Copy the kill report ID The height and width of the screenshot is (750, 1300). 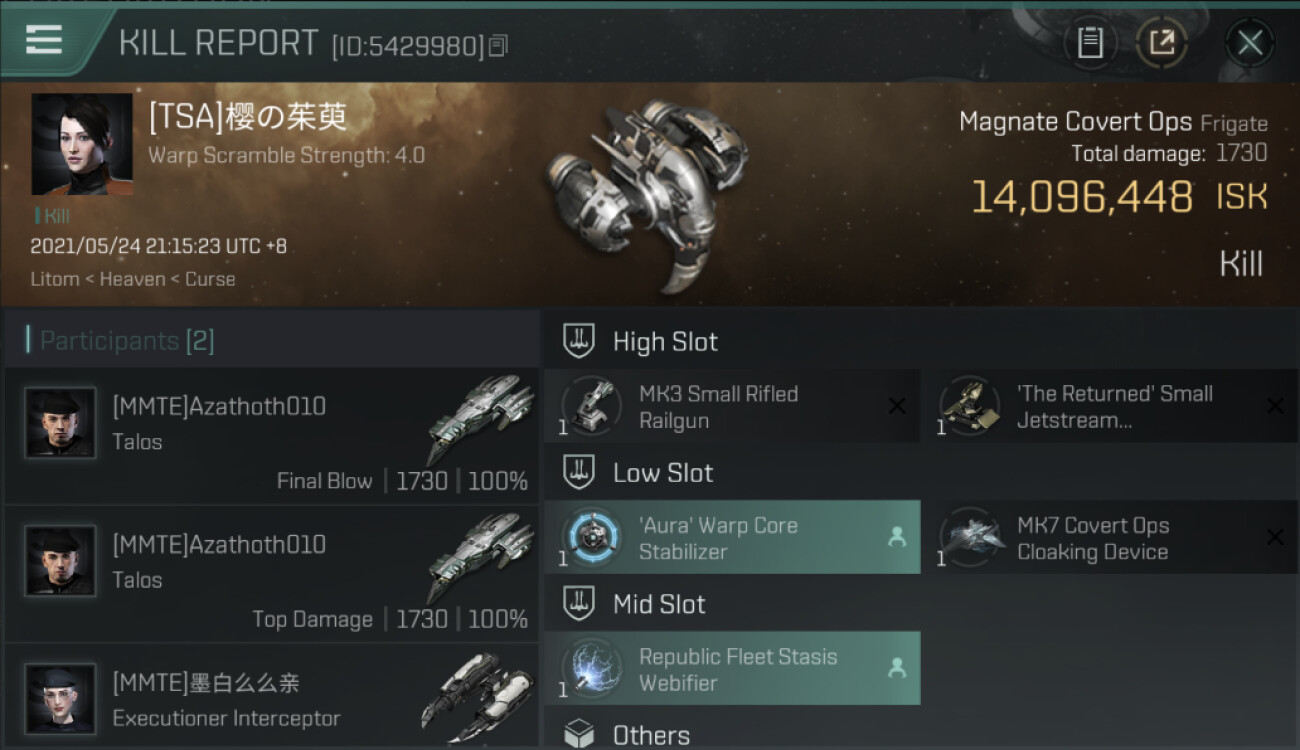(498, 45)
